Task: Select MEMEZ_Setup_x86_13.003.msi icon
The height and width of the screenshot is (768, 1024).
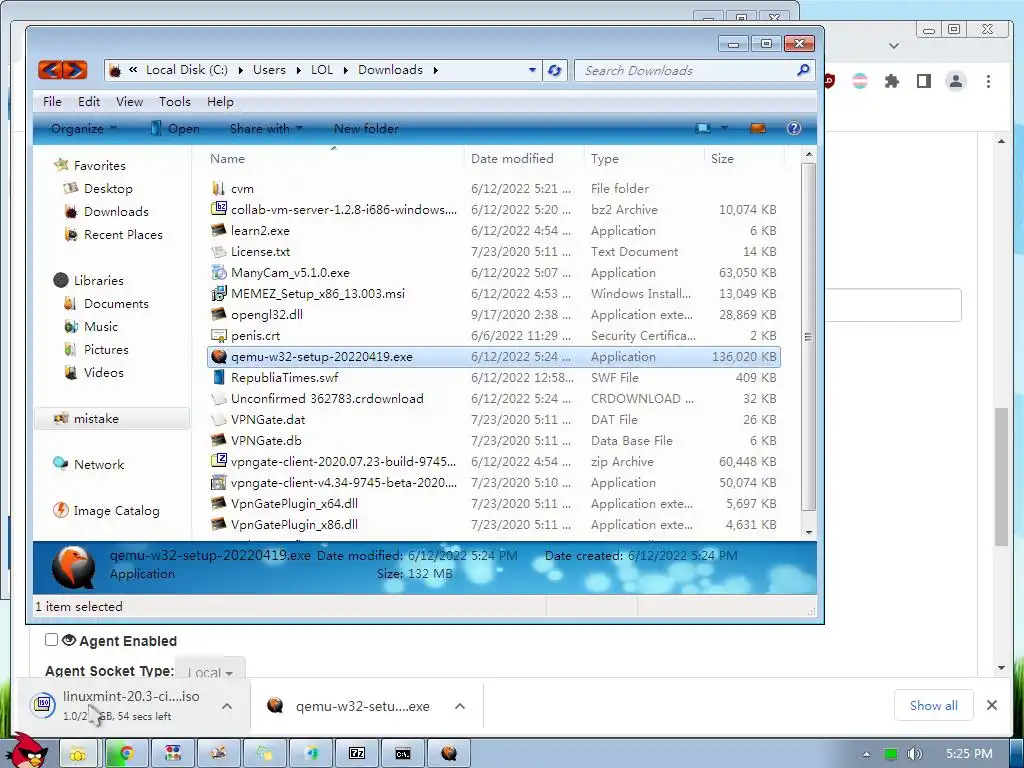Action: click(x=219, y=294)
